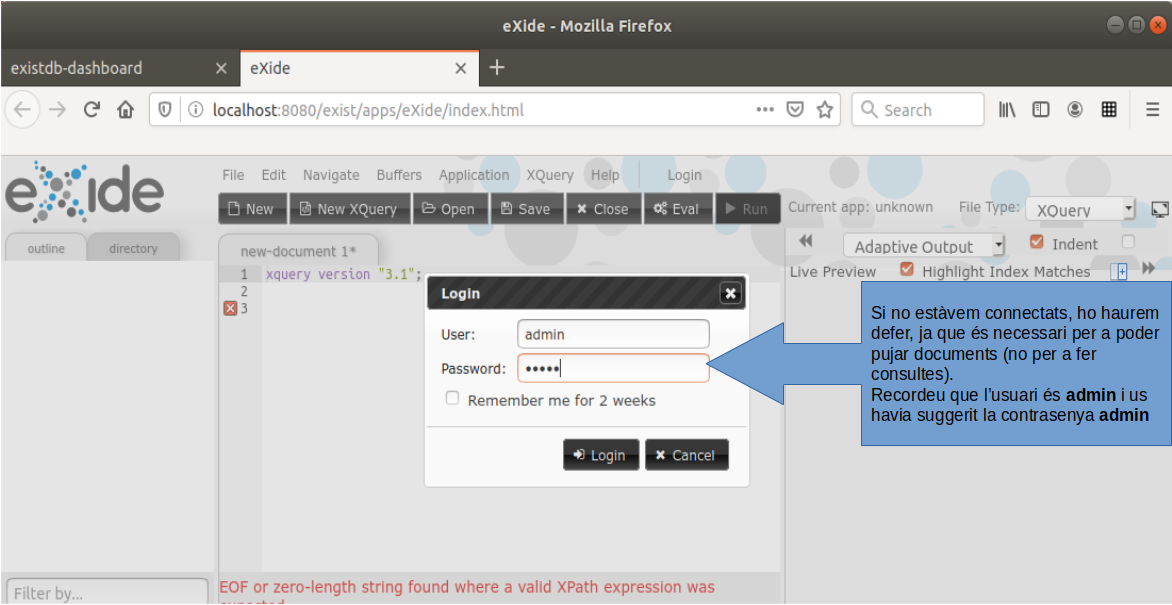Image resolution: width=1172 pixels, height=605 pixels.
Task: Click the Password input field
Action: (x=613, y=368)
